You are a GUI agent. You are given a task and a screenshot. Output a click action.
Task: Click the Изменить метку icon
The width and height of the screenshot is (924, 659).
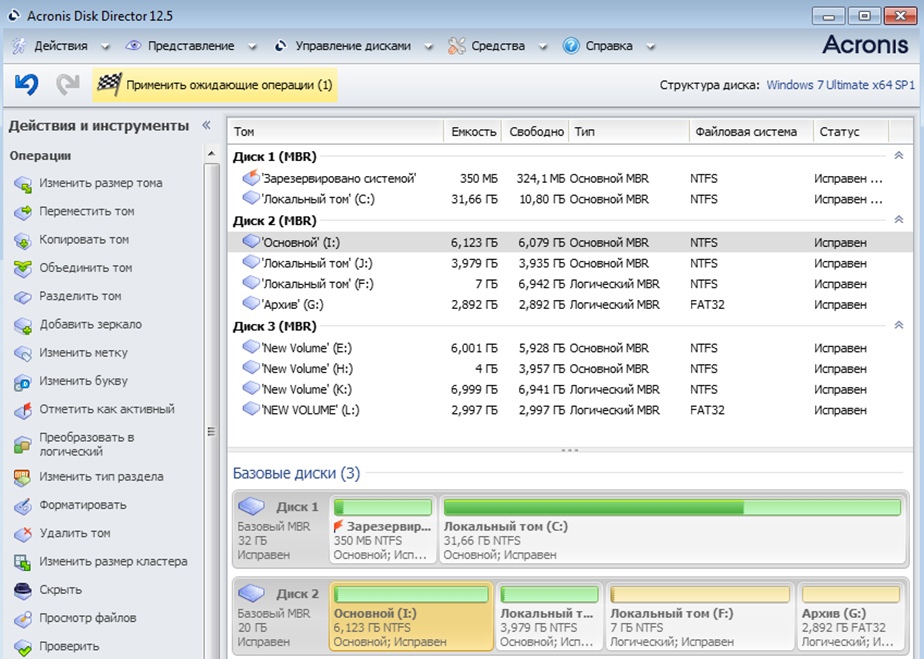tap(22, 354)
